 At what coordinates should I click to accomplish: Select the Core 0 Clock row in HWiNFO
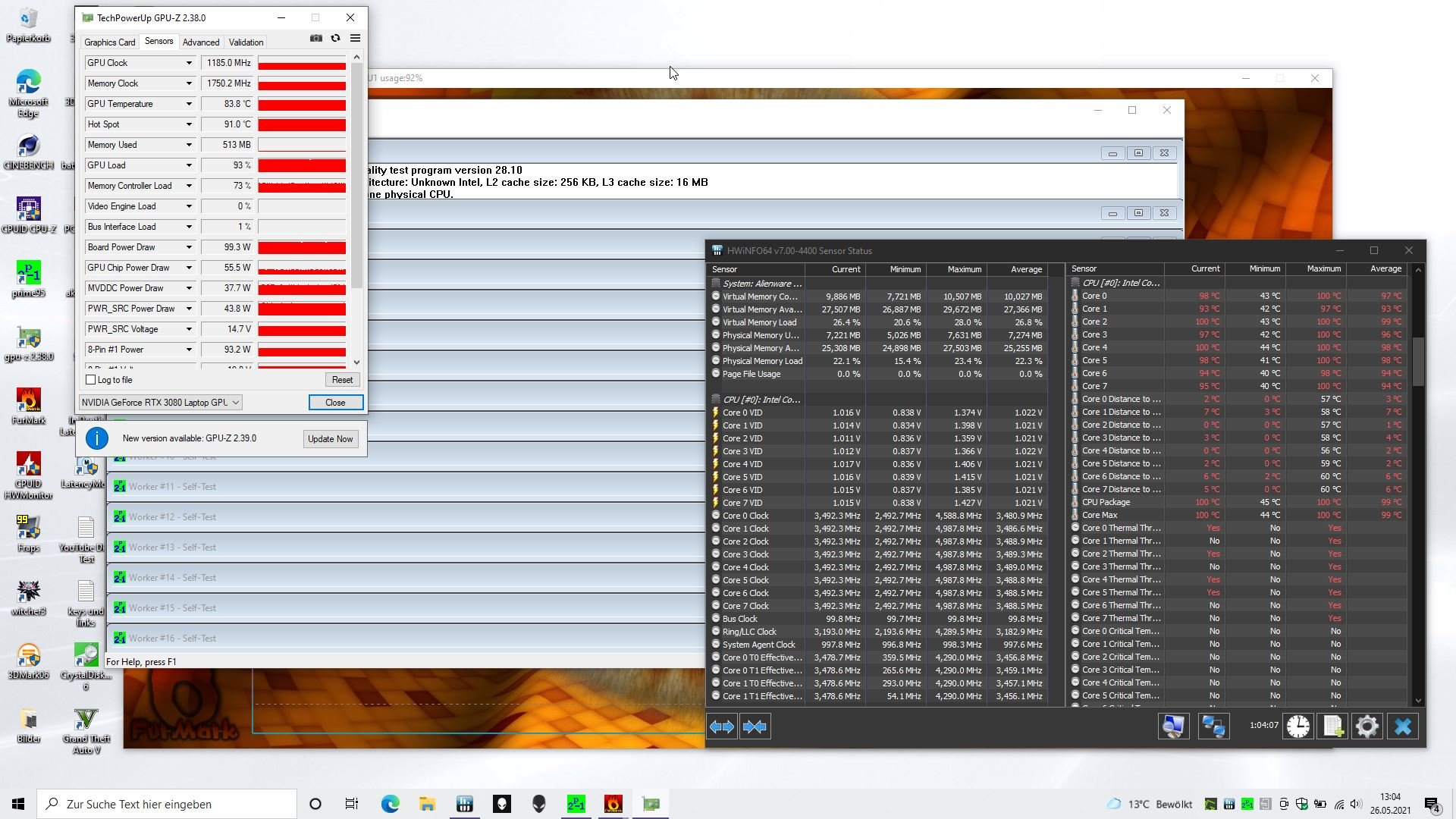click(x=877, y=516)
